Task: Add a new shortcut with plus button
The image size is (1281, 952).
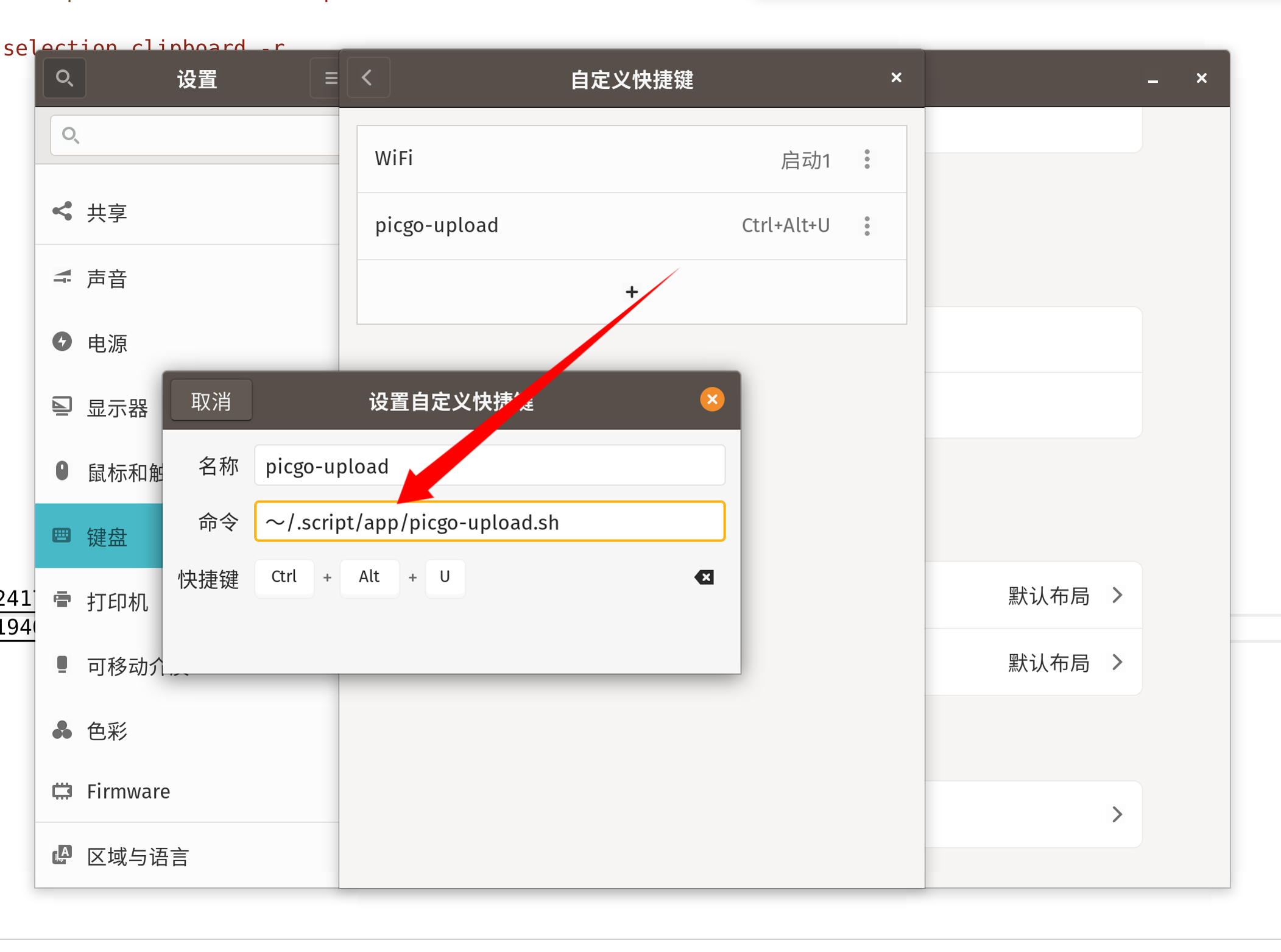Action: point(632,292)
